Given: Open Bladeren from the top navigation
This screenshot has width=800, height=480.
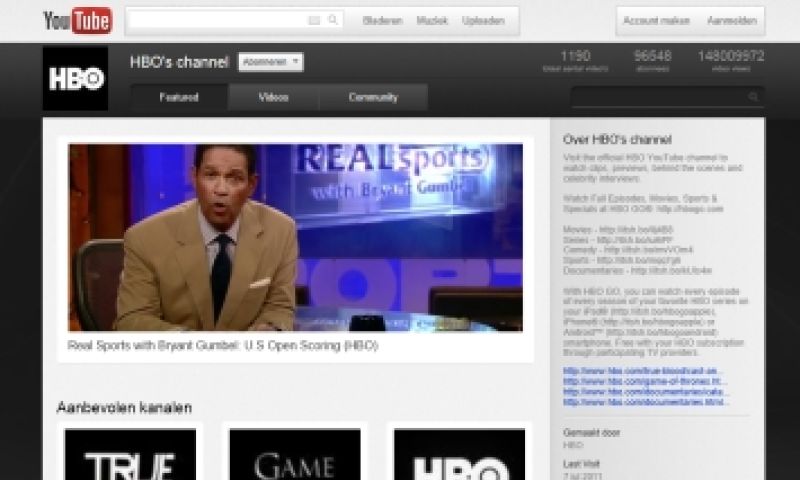Looking at the screenshot, I should click(383, 21).
